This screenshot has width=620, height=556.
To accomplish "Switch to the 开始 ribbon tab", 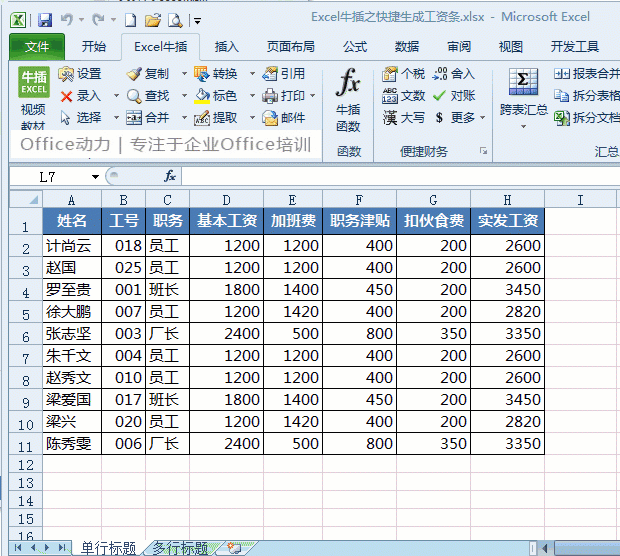I will tap(94, 47).
